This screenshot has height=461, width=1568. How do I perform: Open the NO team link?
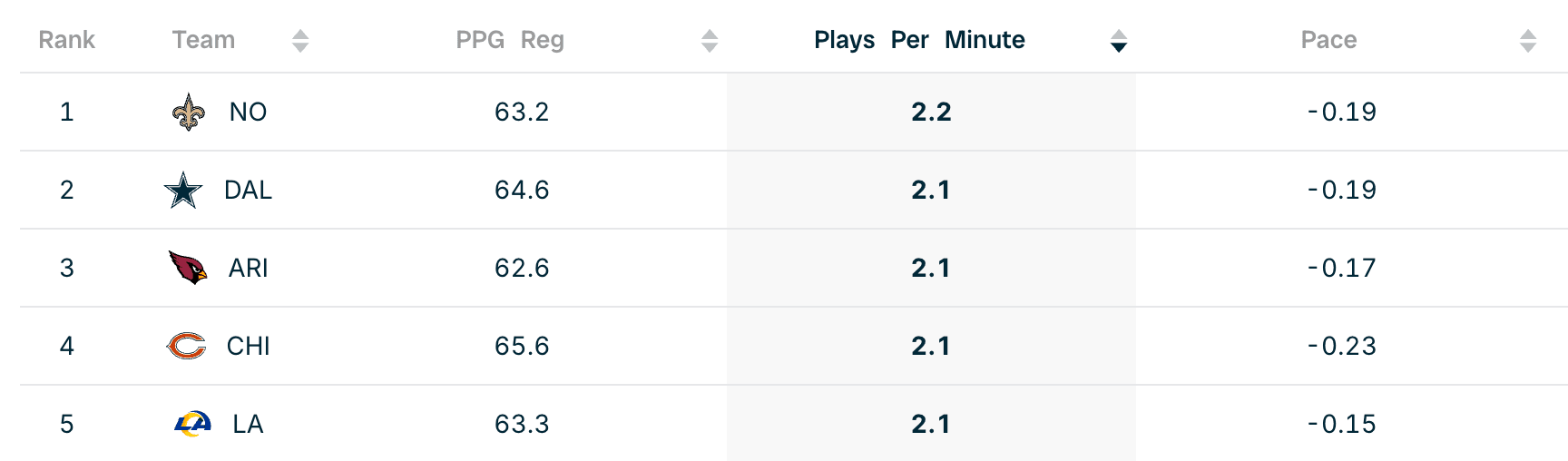[248, 112]
